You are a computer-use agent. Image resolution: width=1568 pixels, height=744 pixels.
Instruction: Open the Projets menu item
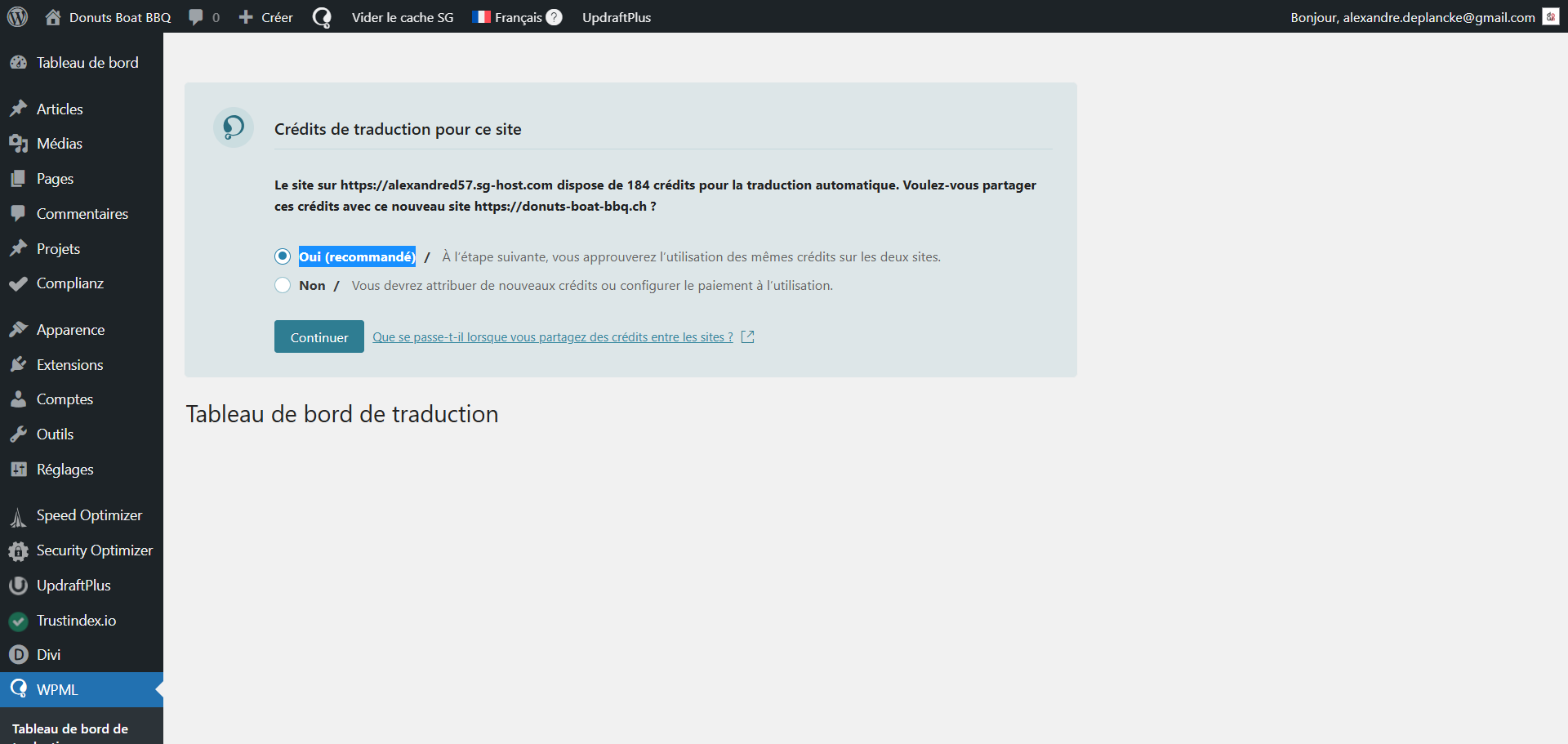82,248
